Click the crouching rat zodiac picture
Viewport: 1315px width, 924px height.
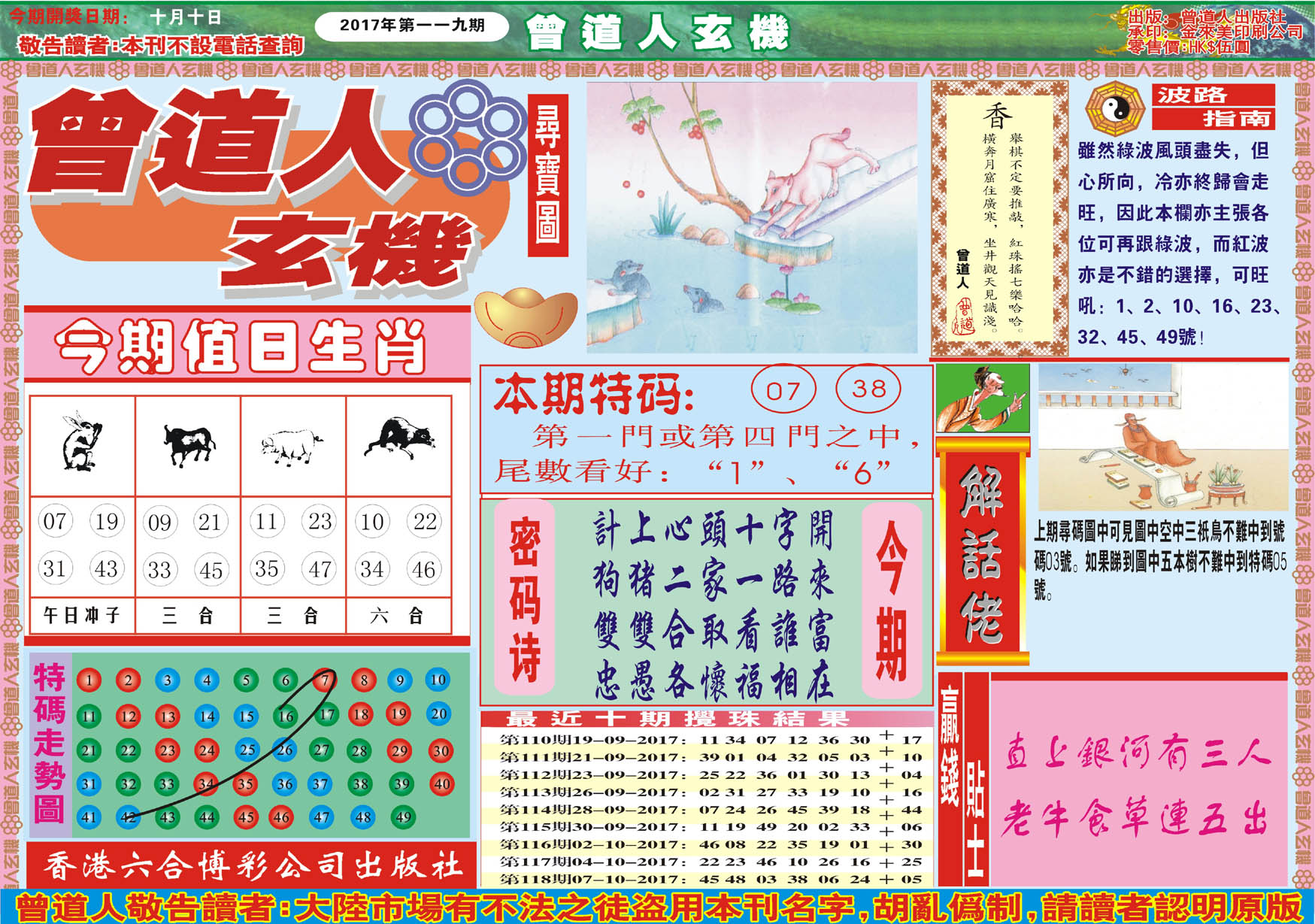point(399,438)
